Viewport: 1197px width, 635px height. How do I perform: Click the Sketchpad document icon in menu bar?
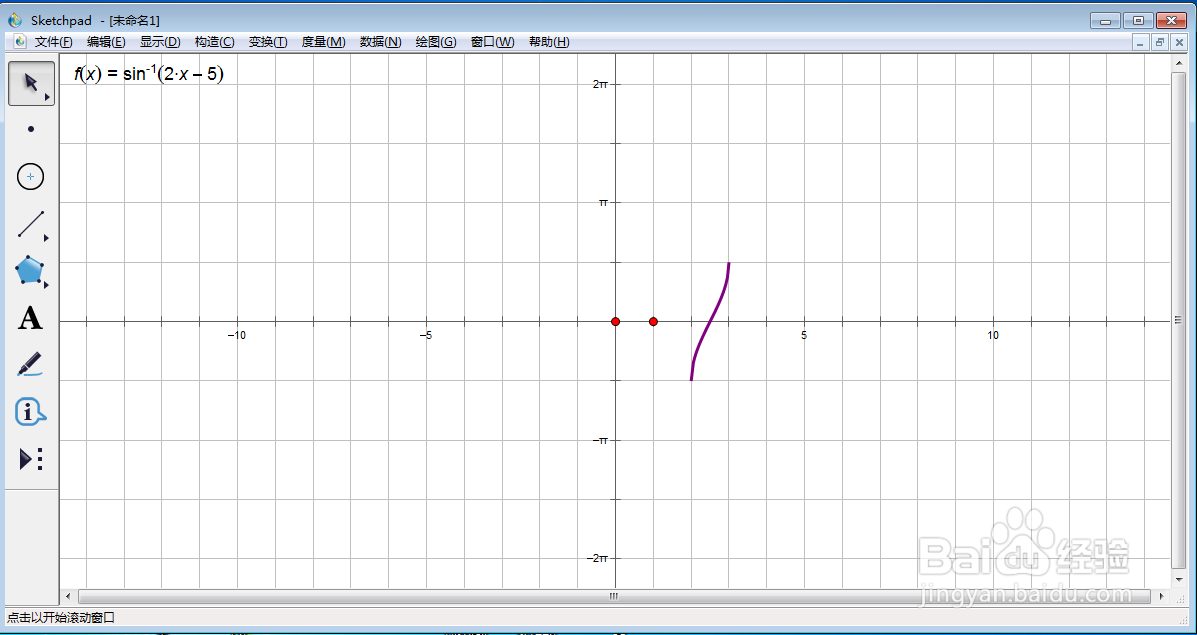tap(20, 42)
